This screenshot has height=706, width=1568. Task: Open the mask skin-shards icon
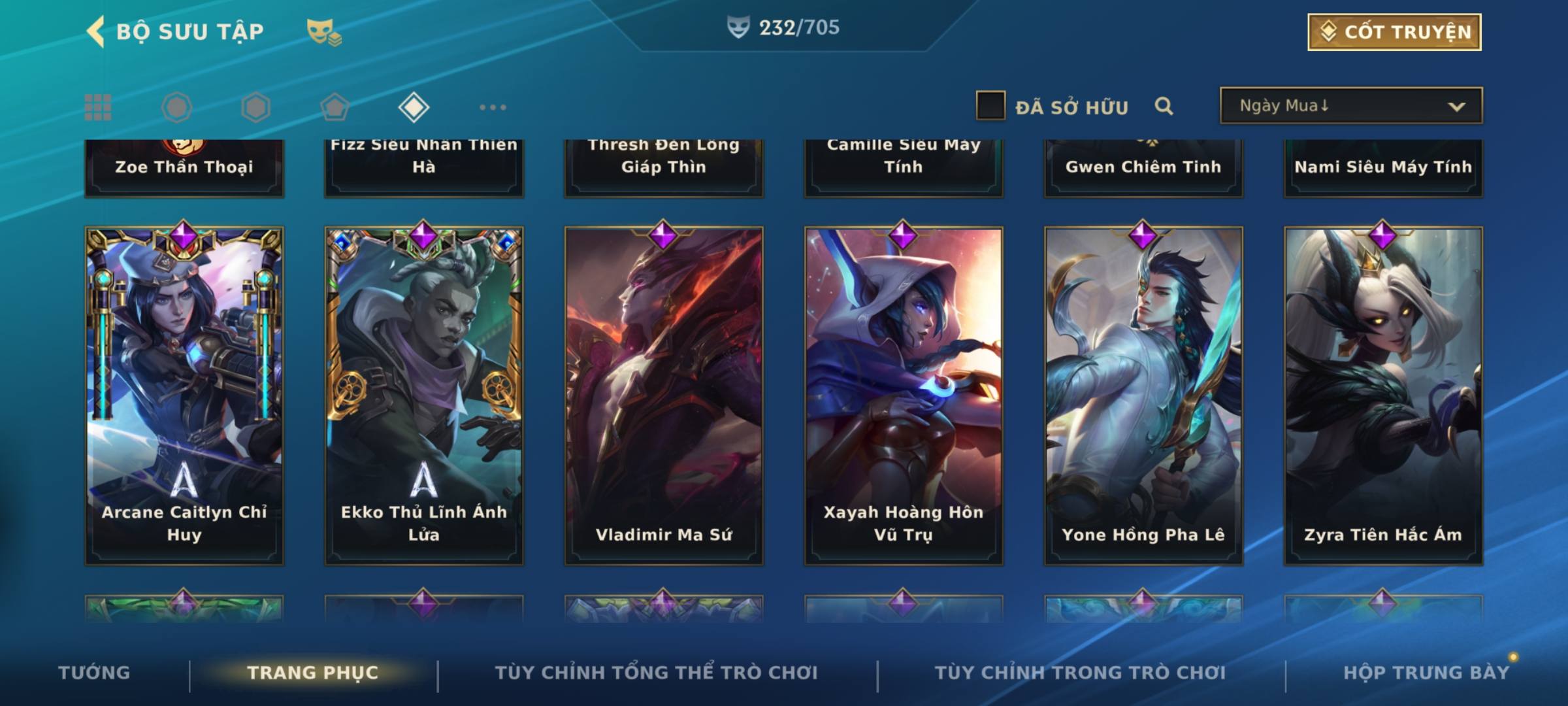(324, 32)
